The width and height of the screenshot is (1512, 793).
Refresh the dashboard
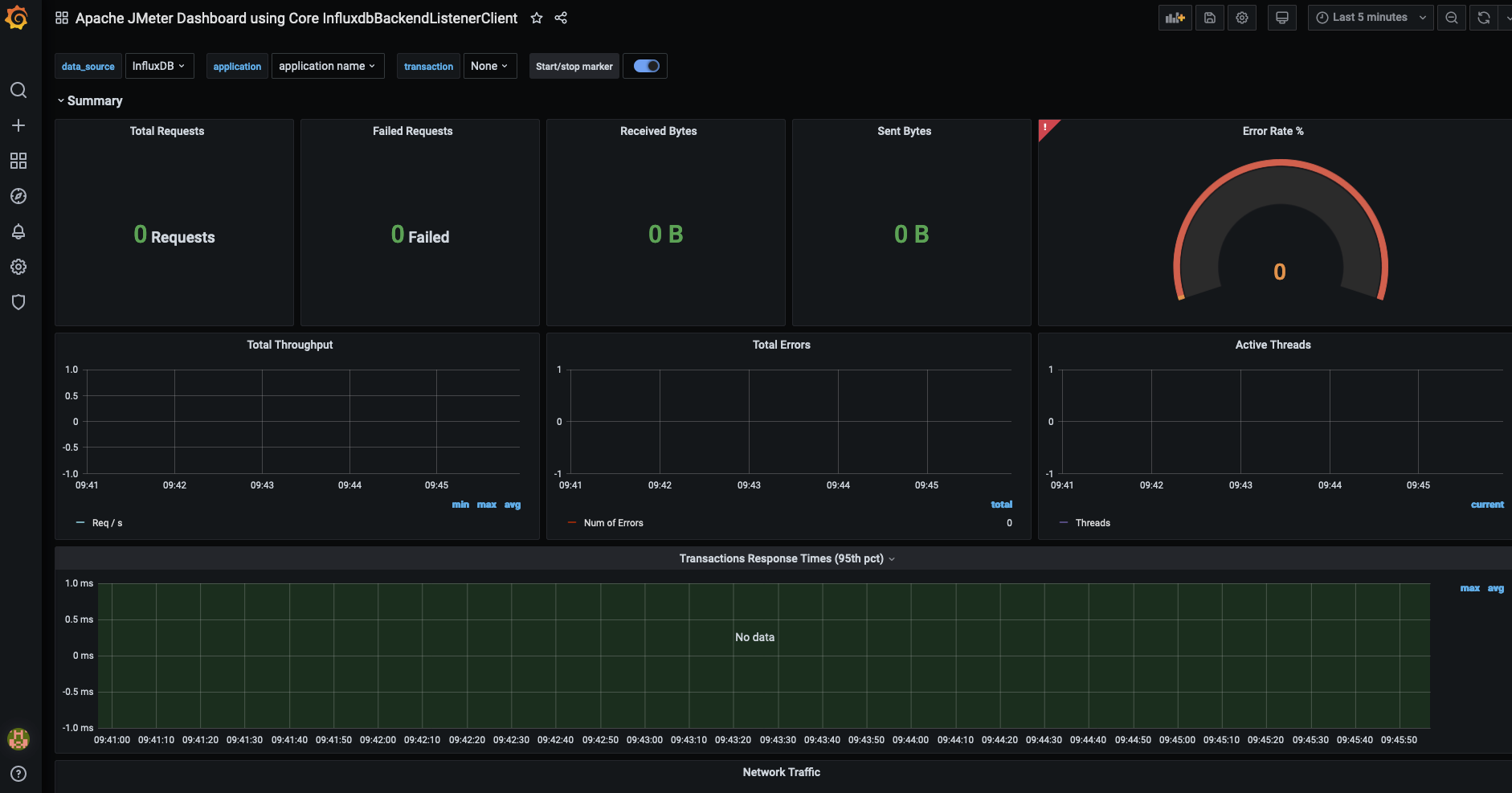click(1484, 18)
